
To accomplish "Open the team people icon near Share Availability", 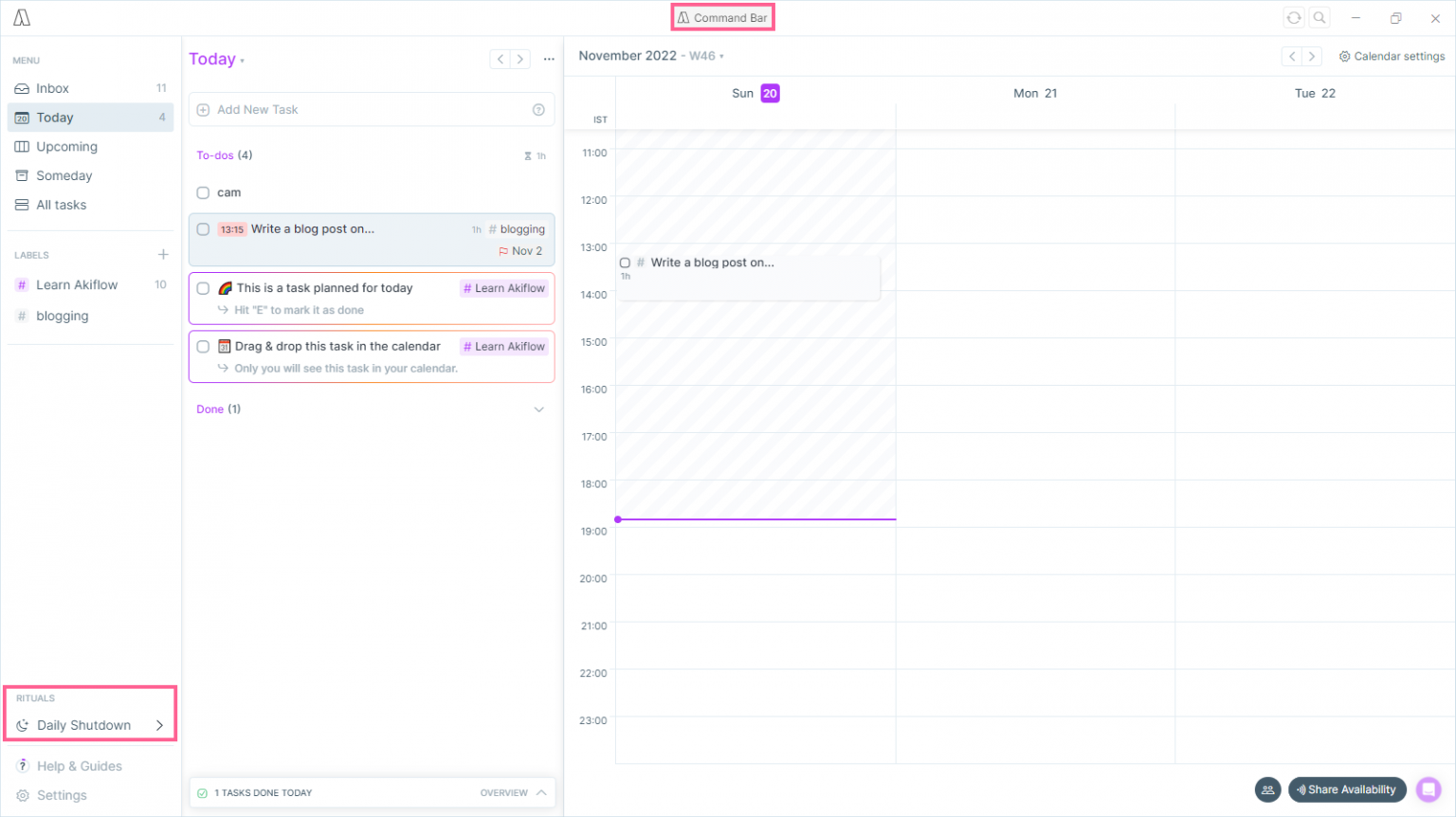I will [1267, 790].
